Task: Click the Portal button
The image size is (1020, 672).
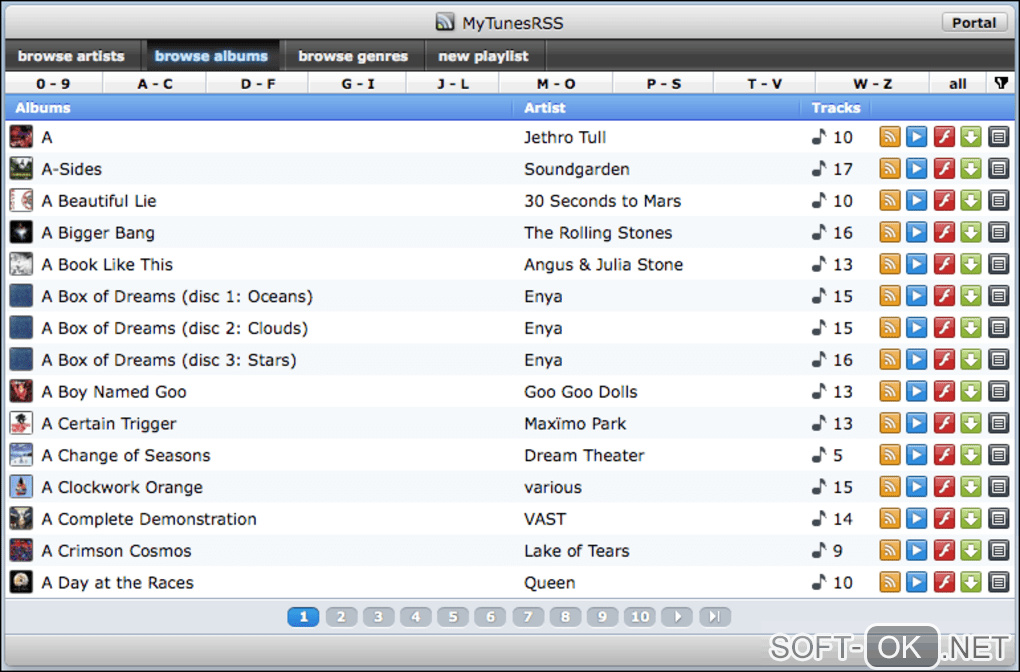Action: coord(974,23)
